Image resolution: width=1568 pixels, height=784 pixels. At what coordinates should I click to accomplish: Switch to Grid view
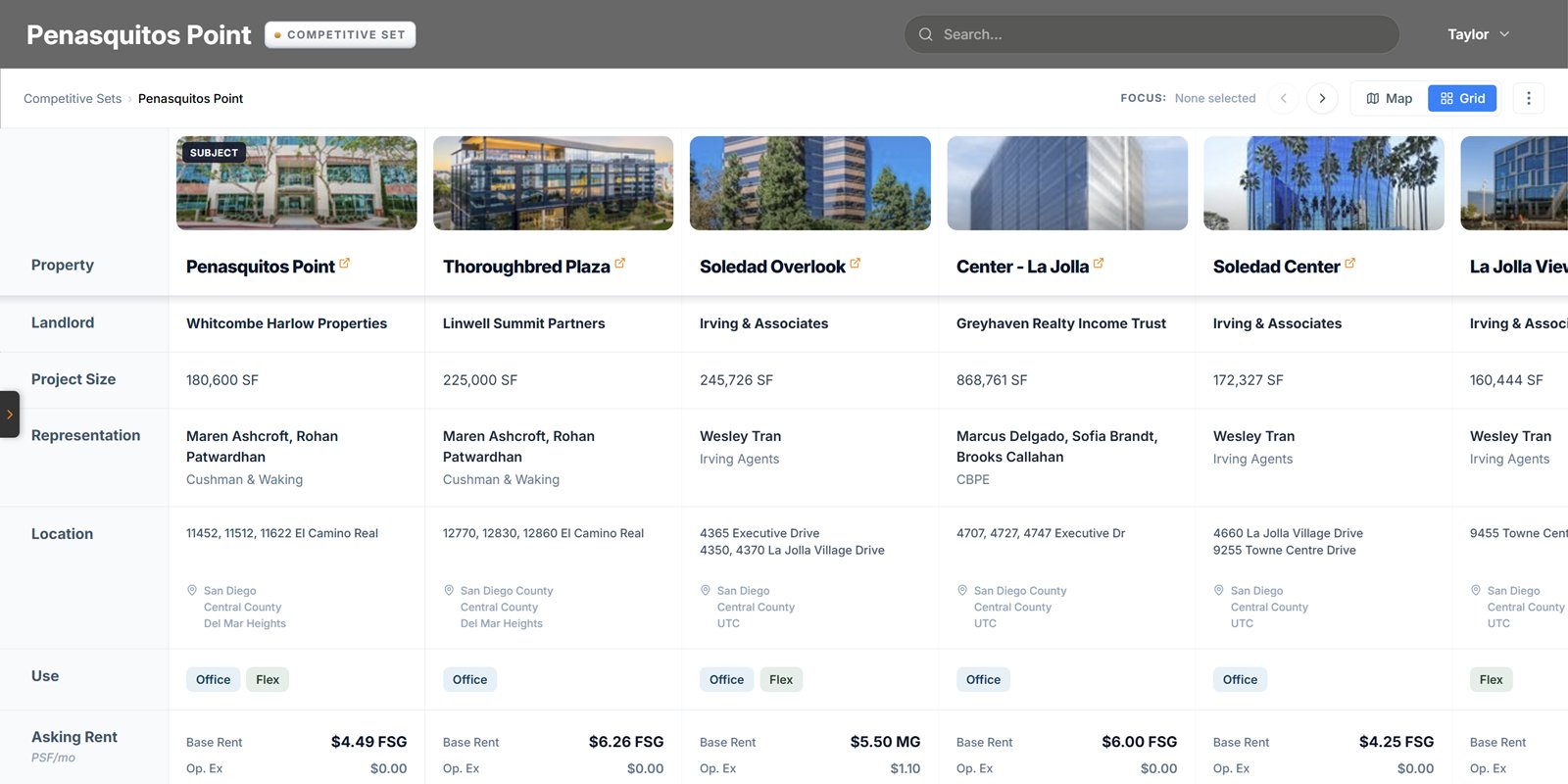[x=1462, y=98]
